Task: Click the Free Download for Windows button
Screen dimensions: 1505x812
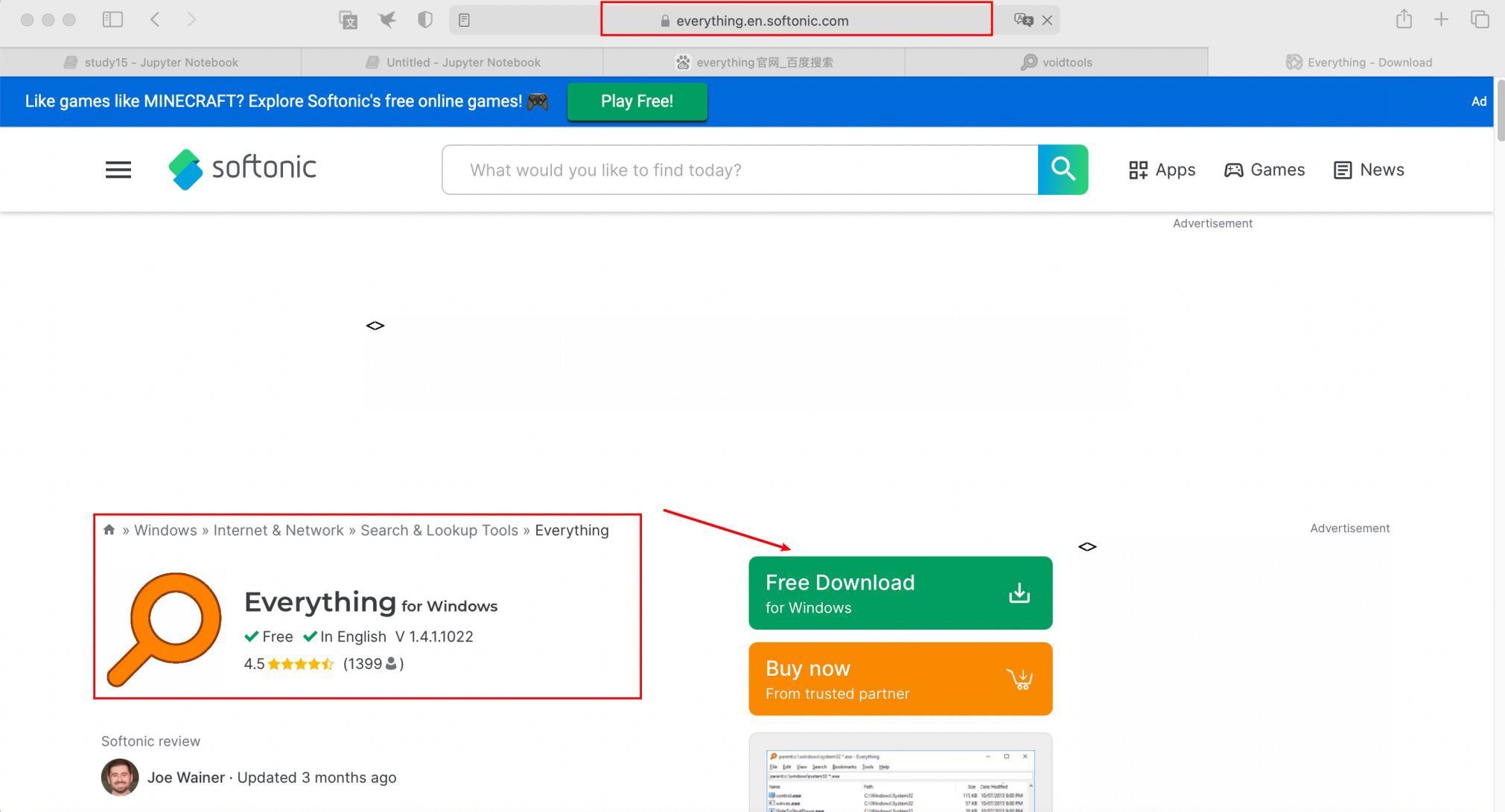Action: [x=900, y=592]
